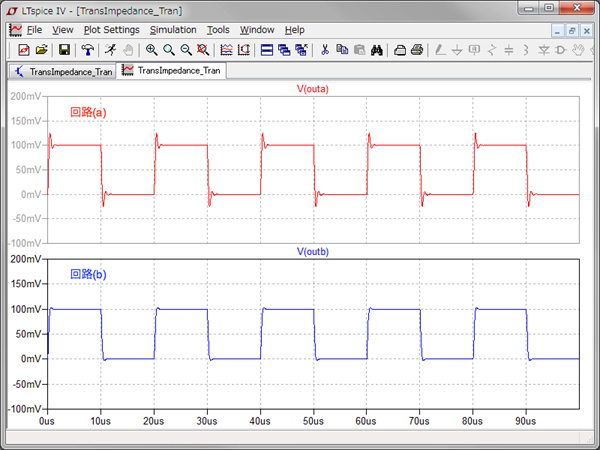Click the Zoom In magnifier icon
Viewport: 600px width, 450px height.
[151, 50]
